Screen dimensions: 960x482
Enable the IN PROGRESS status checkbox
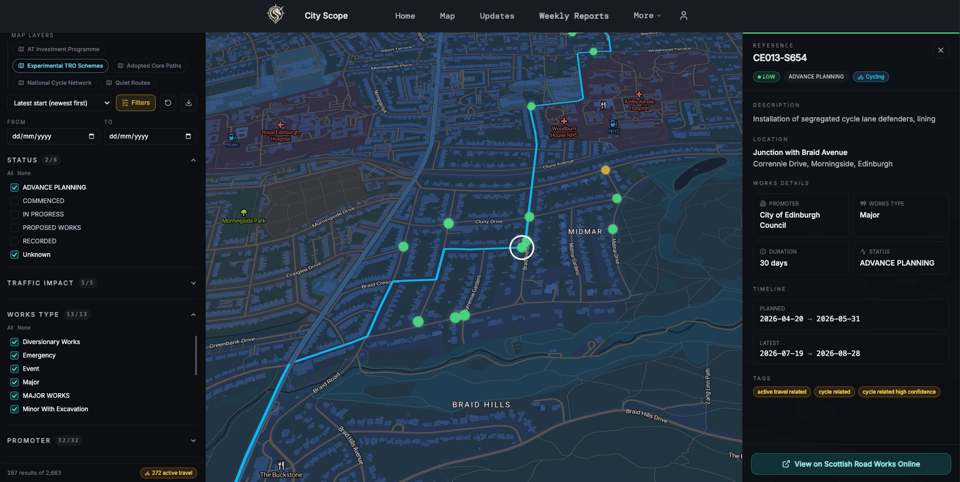coord(15,214)
